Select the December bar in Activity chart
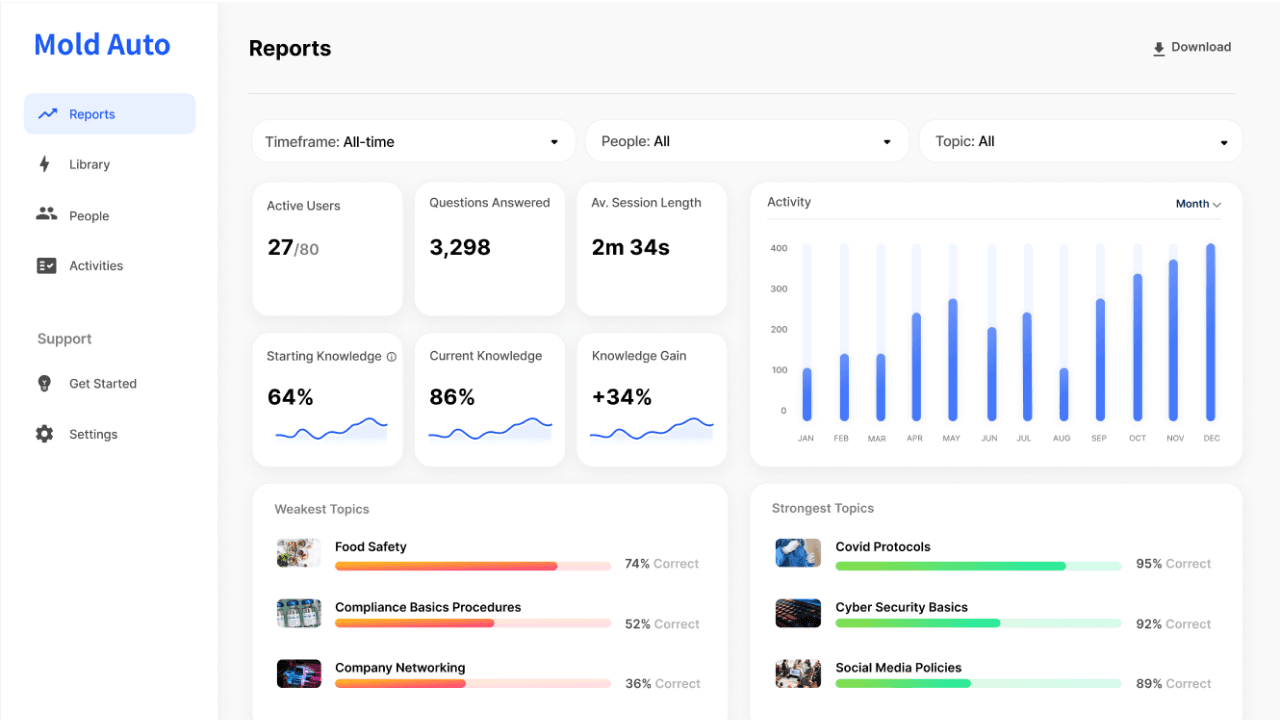 point(1210,332)
